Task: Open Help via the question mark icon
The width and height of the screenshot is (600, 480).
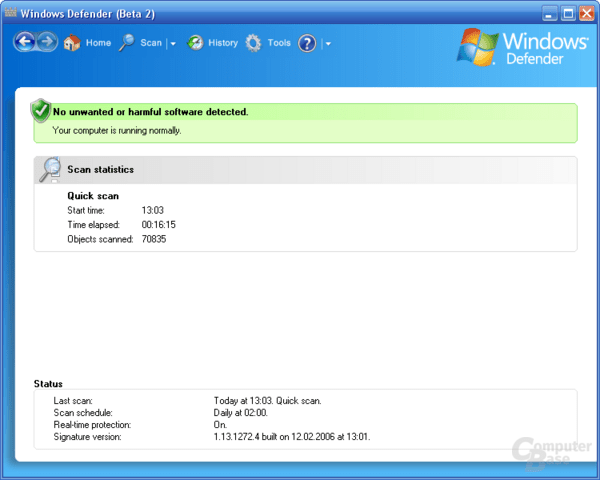Action: tap(307, 43)
